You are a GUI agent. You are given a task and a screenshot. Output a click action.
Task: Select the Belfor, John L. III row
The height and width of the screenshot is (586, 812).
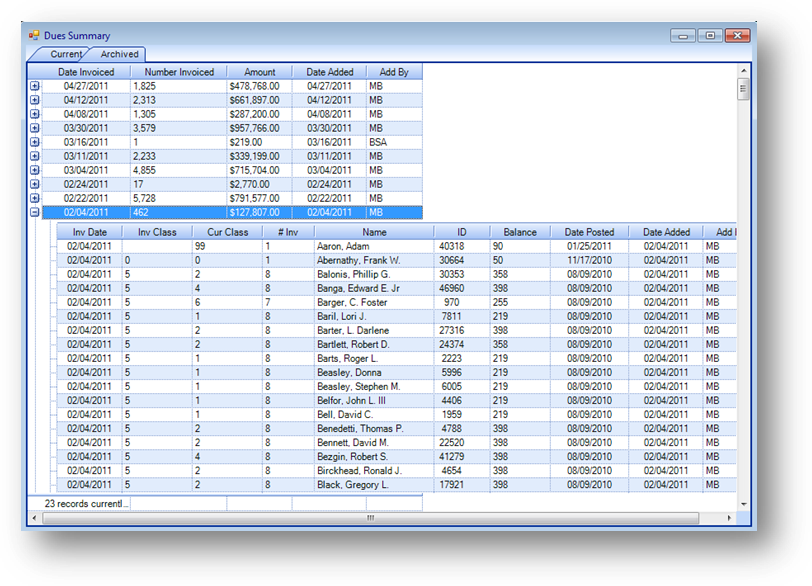click(396, 400)
